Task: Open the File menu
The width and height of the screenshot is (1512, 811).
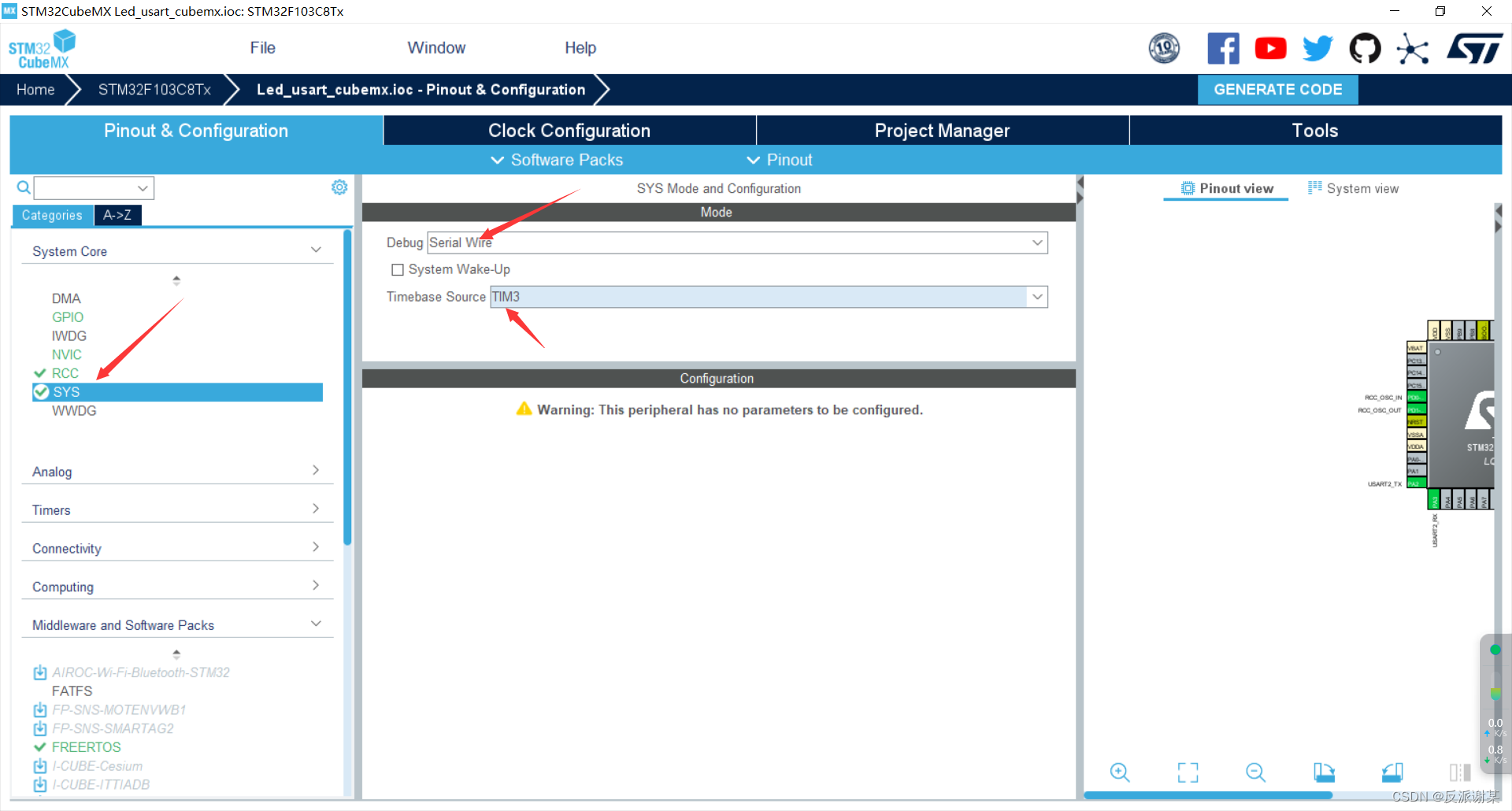Action: click(x=262, y=48)
